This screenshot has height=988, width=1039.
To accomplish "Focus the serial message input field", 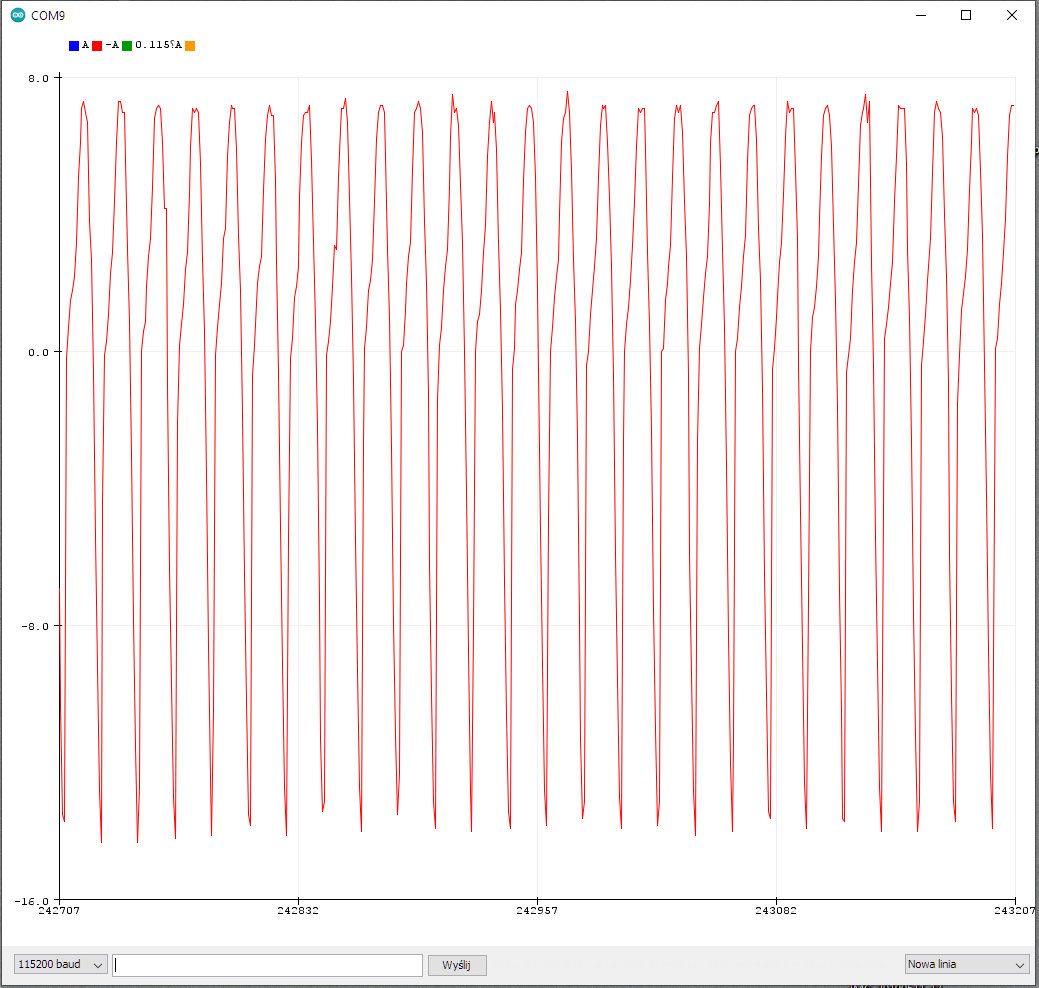I will 268,965.
